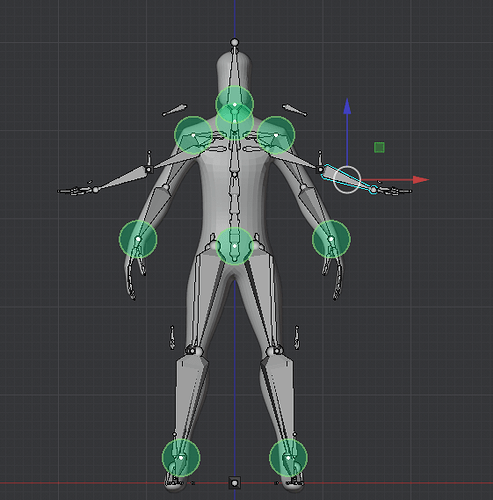Select the hips green control circle
The image size is (493, 500).
[235, 246]
